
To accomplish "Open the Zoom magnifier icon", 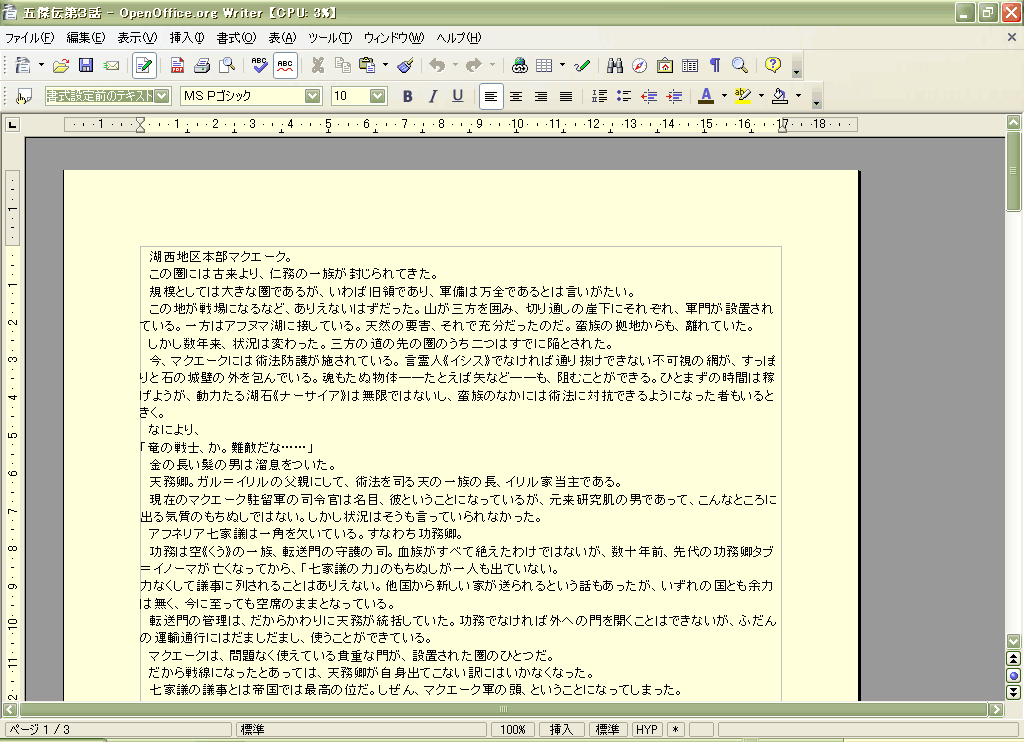I will coord(739,65).
